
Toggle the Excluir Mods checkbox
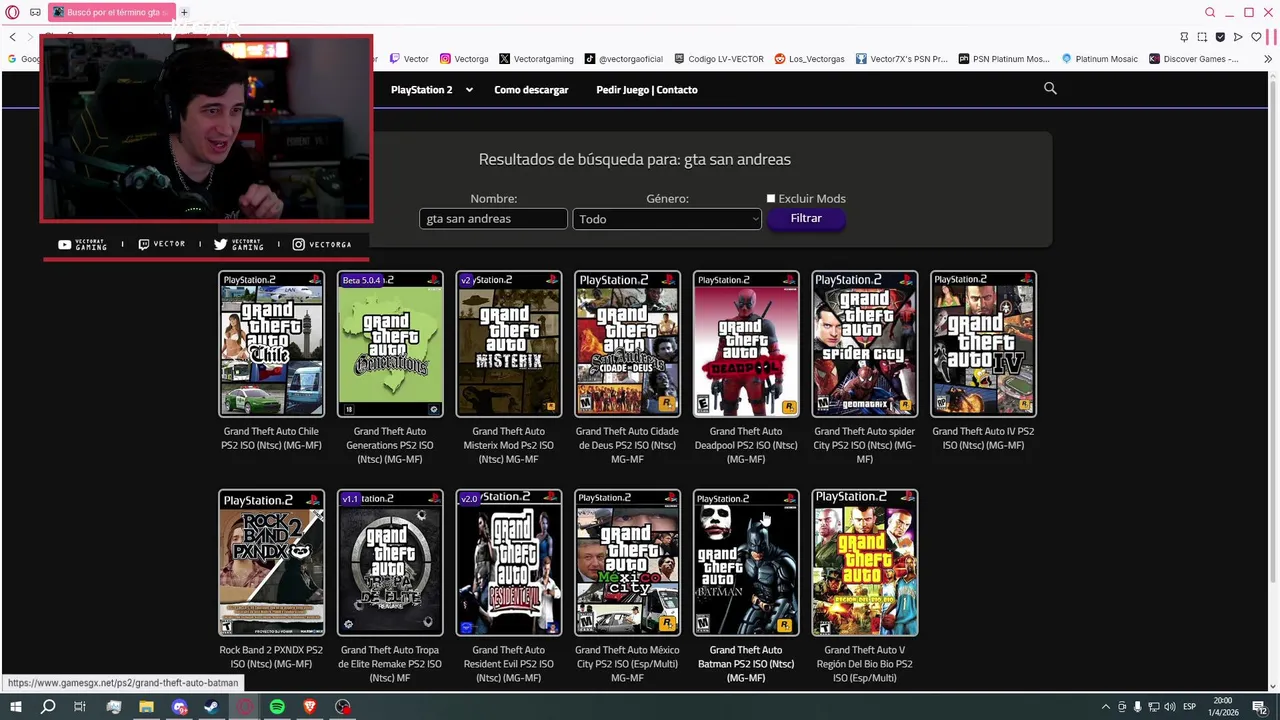771,199
